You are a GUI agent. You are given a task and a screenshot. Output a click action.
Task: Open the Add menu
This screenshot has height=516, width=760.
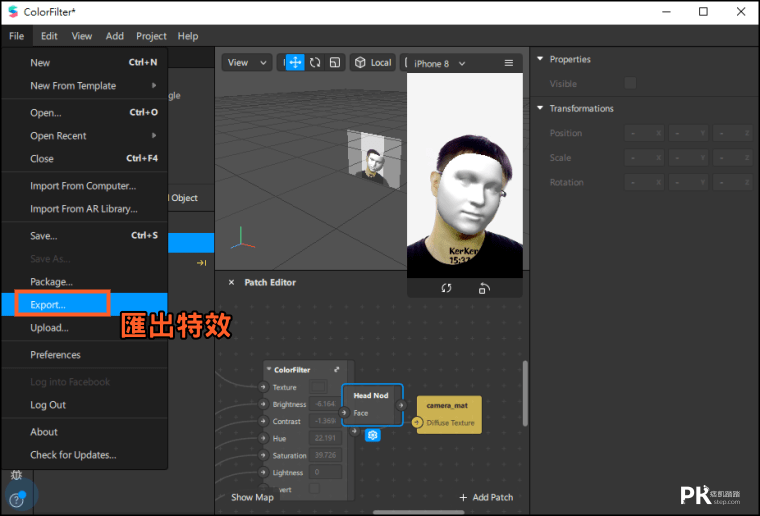(x=114, y=36)
